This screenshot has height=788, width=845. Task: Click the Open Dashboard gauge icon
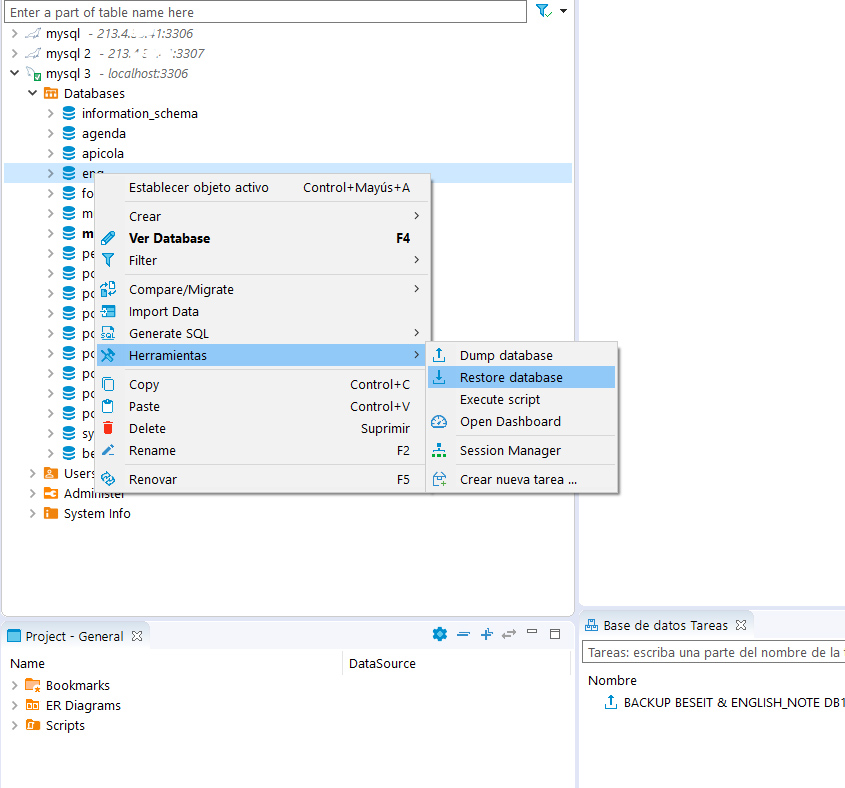pyautogui.click(x=439, y=422)
